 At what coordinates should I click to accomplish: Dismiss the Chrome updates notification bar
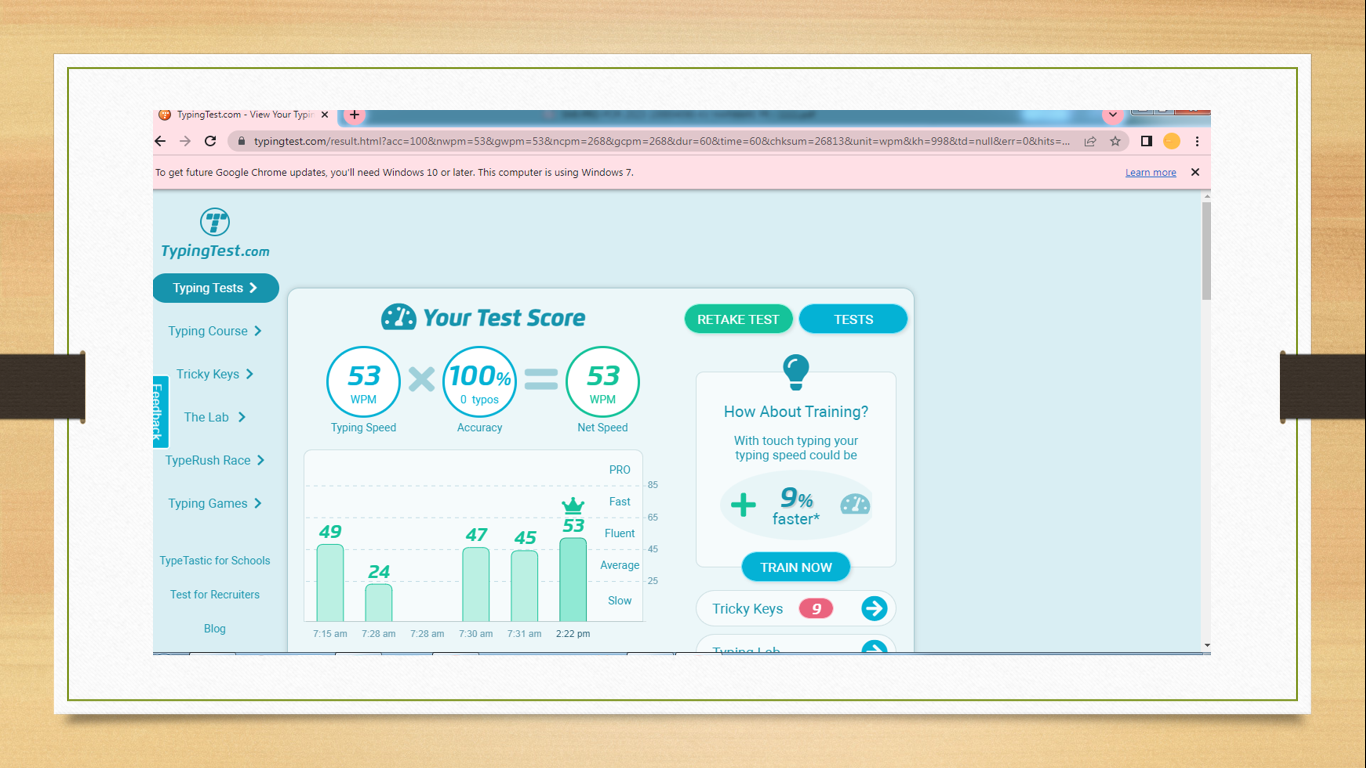(x=1194, y=172)
